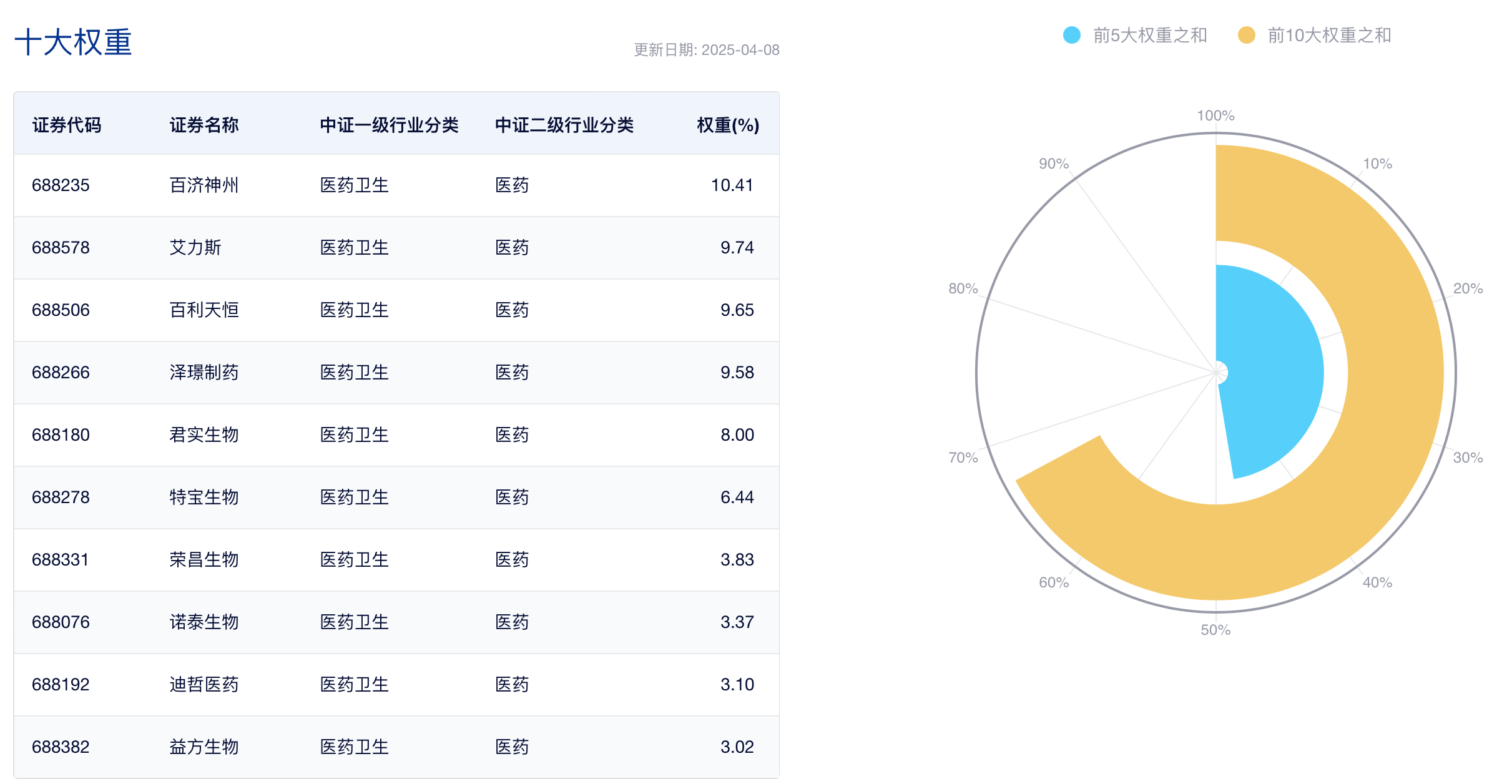Open the 泽璟制药 entry
Screen dimensions: 1512x784
pyautogui.click(x=204, y=373)
